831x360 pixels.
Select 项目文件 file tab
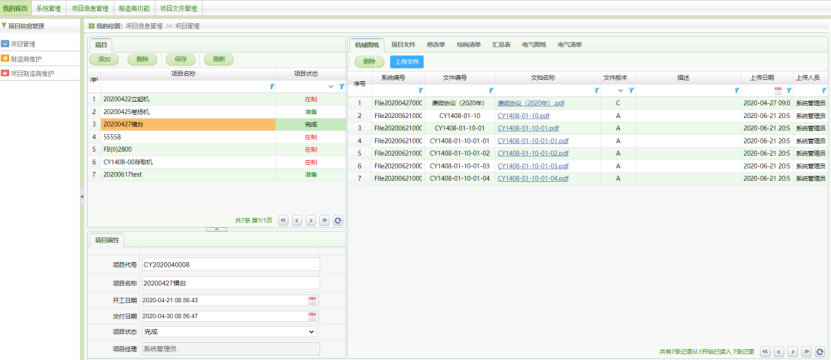pyautogui.click(x=403, y=45)
